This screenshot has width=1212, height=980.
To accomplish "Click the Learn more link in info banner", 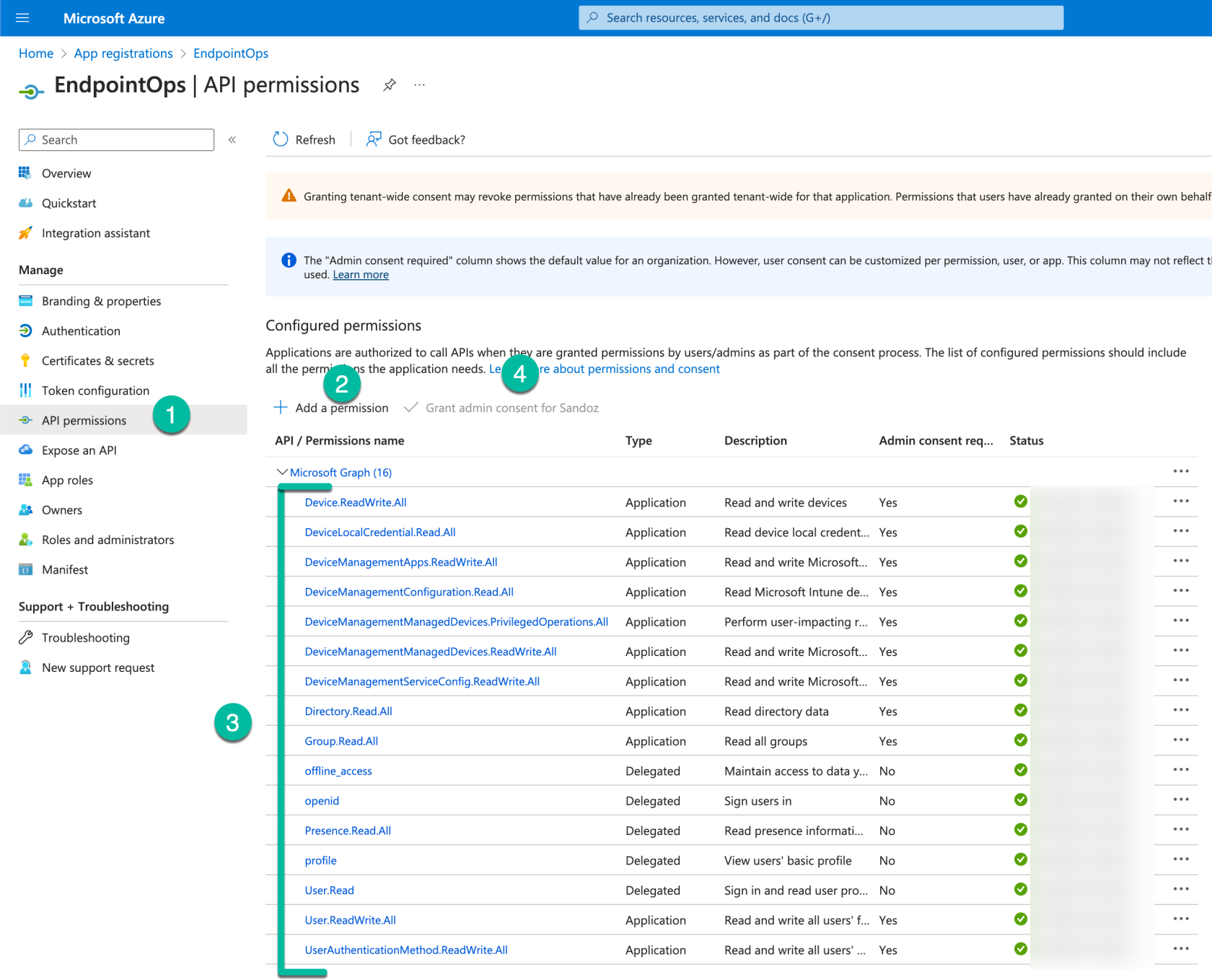I will point(361,275).
